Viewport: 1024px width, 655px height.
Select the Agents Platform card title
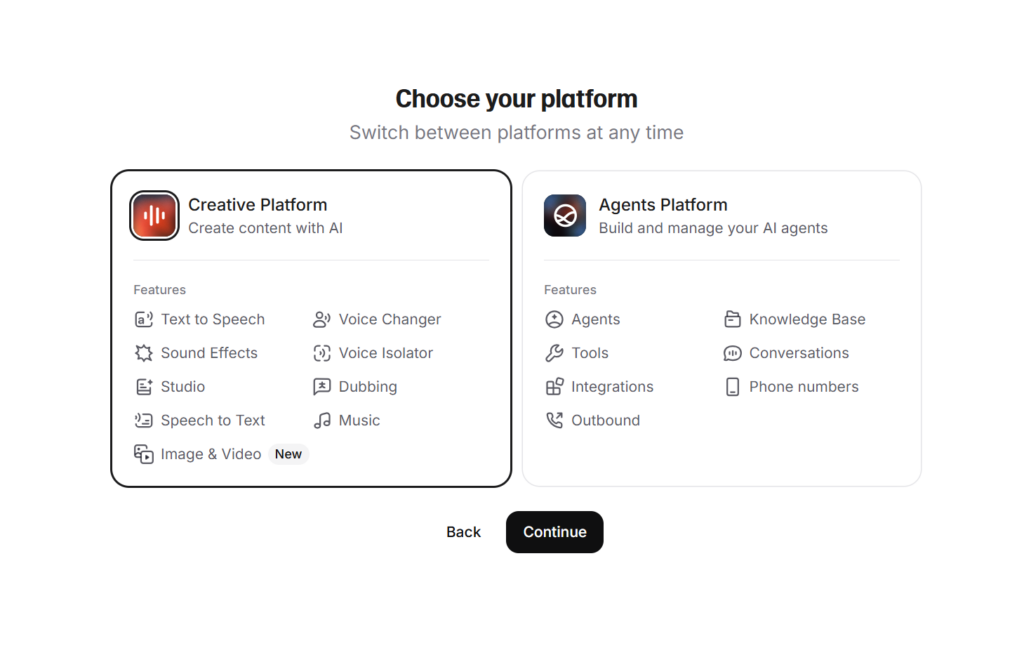pyautogui.click(x=663, y=205)
